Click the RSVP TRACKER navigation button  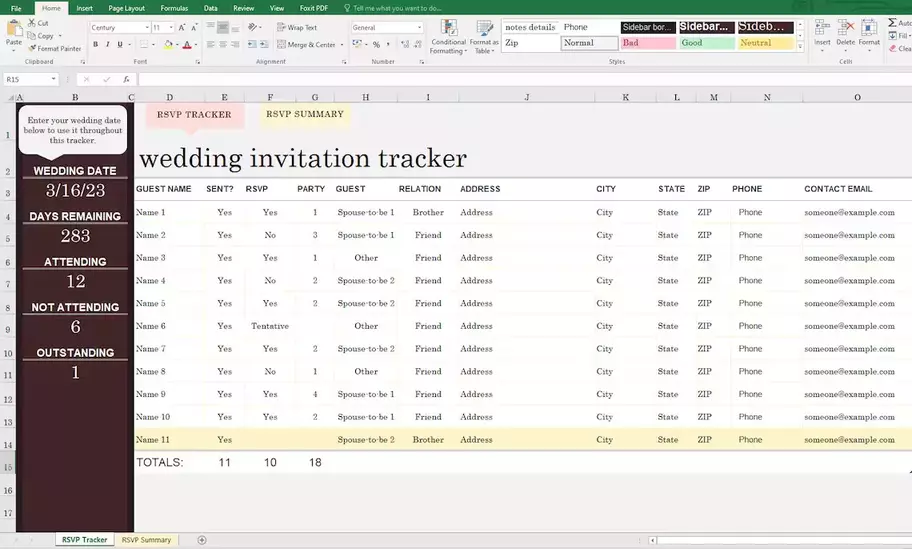[x=194, y=115]
